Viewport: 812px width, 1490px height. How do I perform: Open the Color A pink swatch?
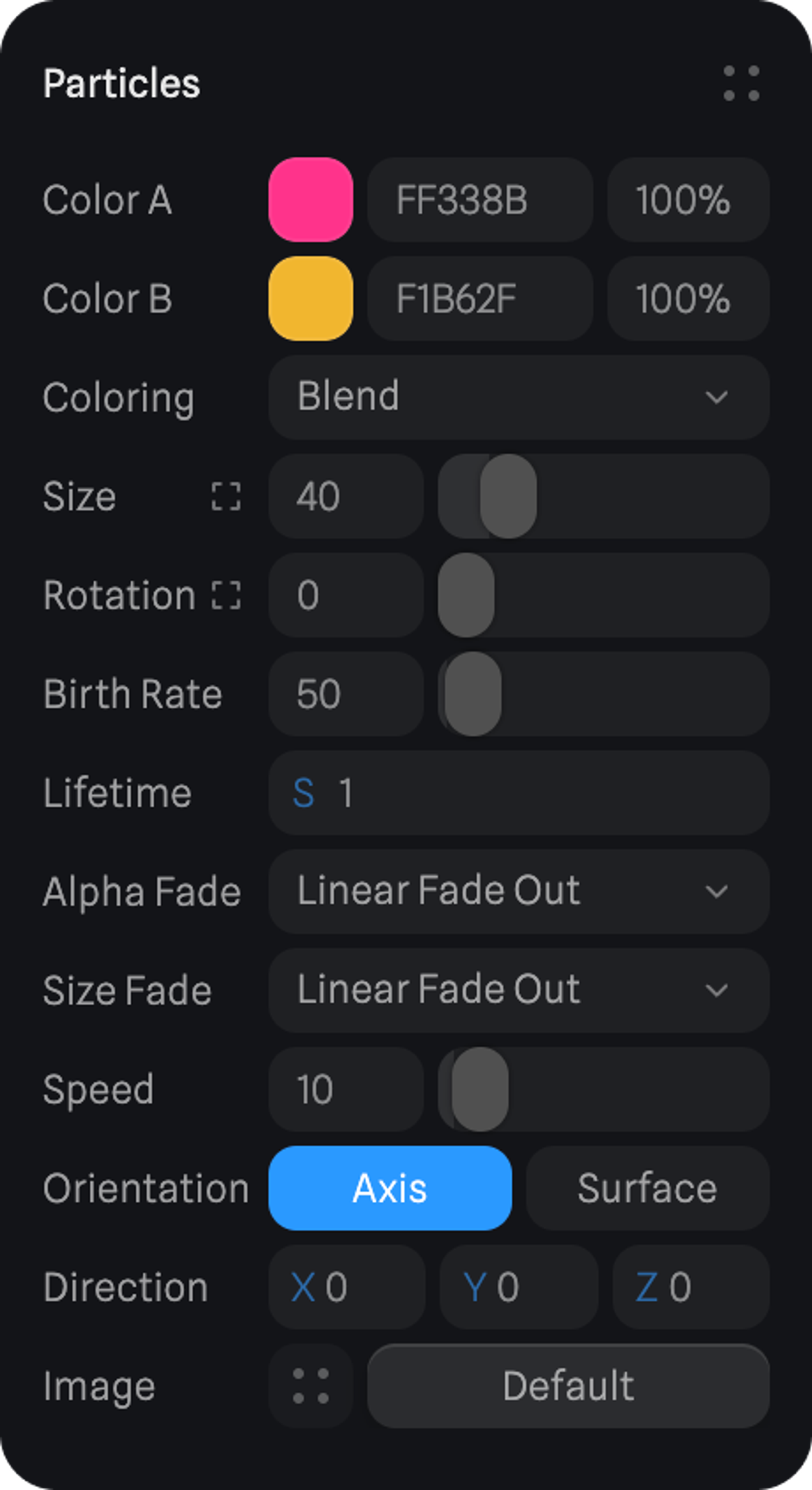pyautogui.click(x=311, y=200)
